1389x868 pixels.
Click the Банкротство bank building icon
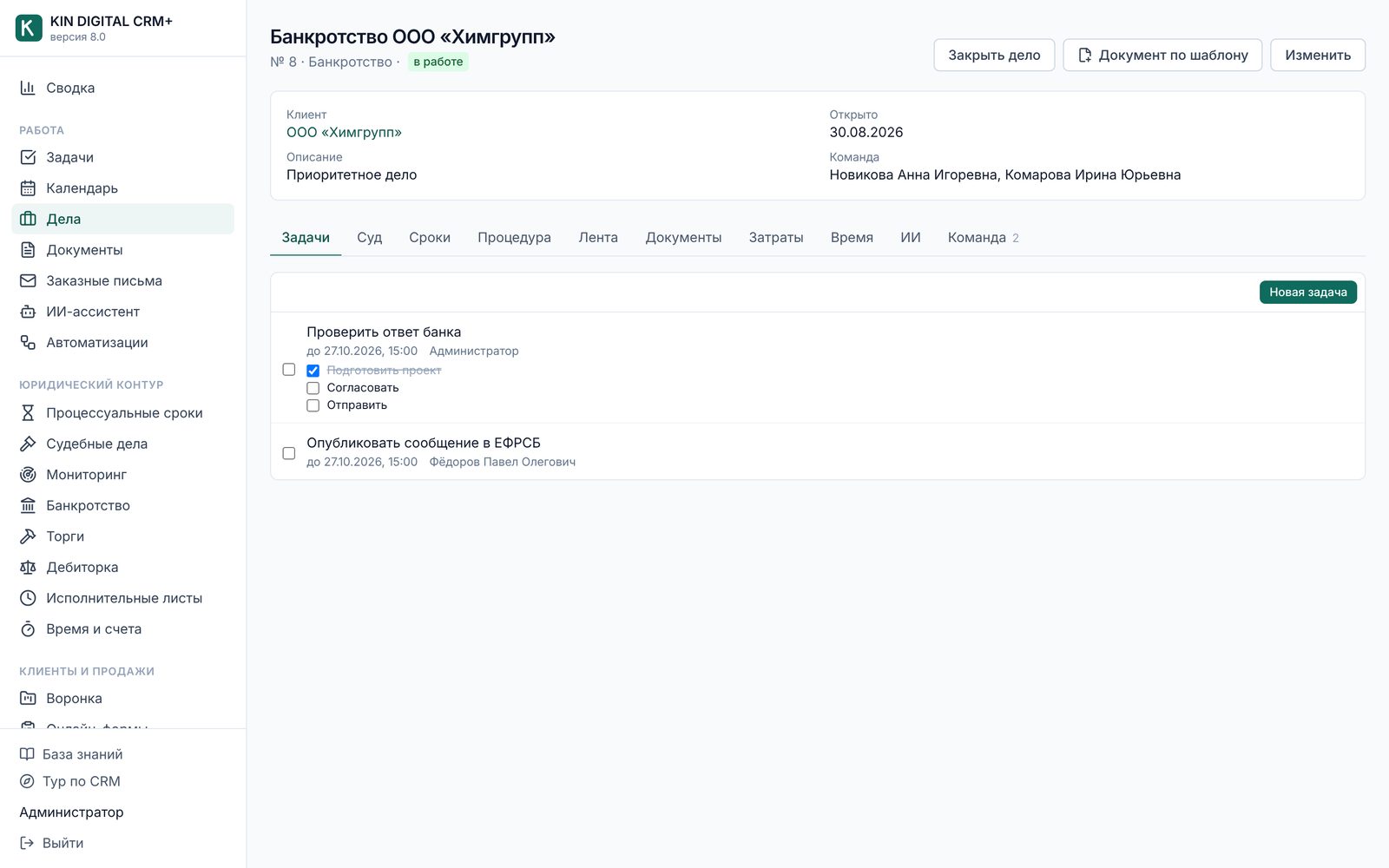pyautogui.click(x=28, y=505)
